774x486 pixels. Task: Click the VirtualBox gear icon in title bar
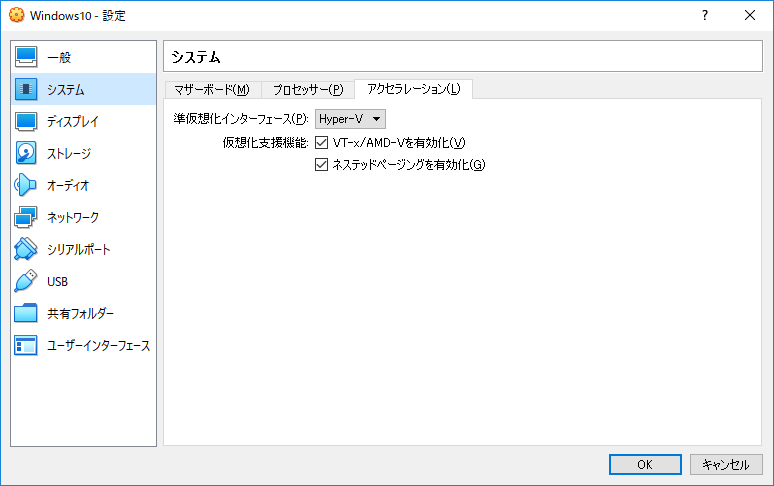[x=16, y=15]
